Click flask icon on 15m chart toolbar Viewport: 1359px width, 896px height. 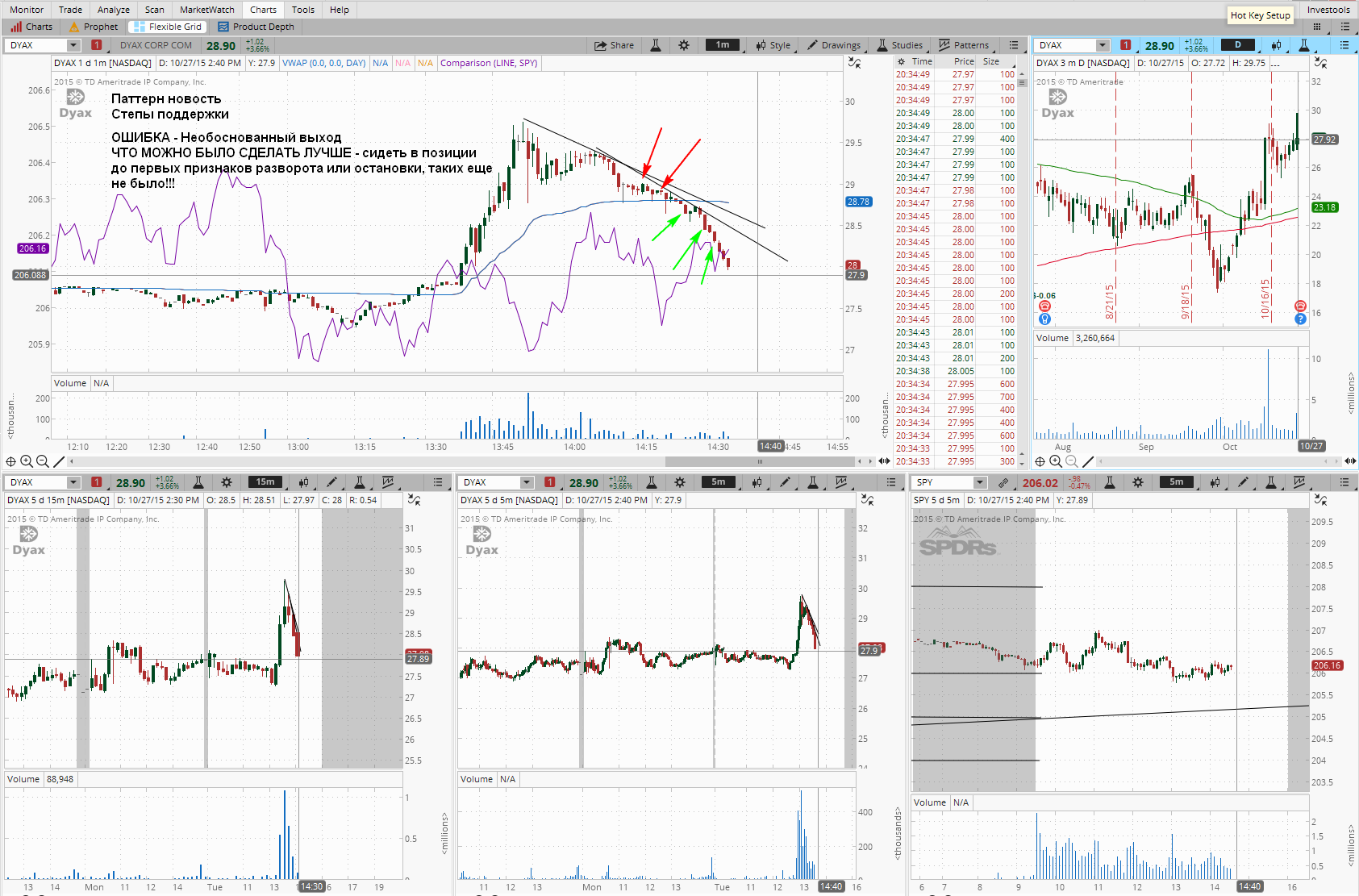pos(198,482)
